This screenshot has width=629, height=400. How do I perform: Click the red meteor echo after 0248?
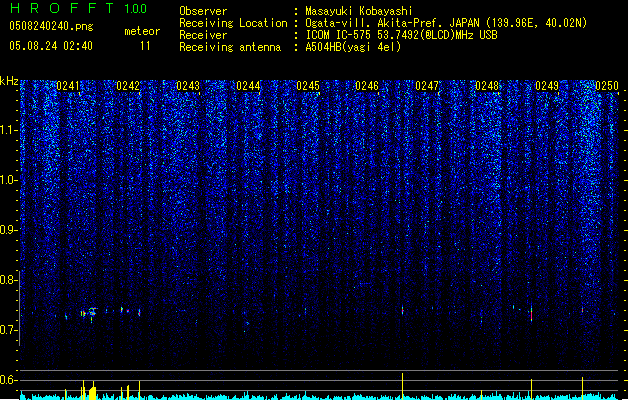(x=532, y=314)
